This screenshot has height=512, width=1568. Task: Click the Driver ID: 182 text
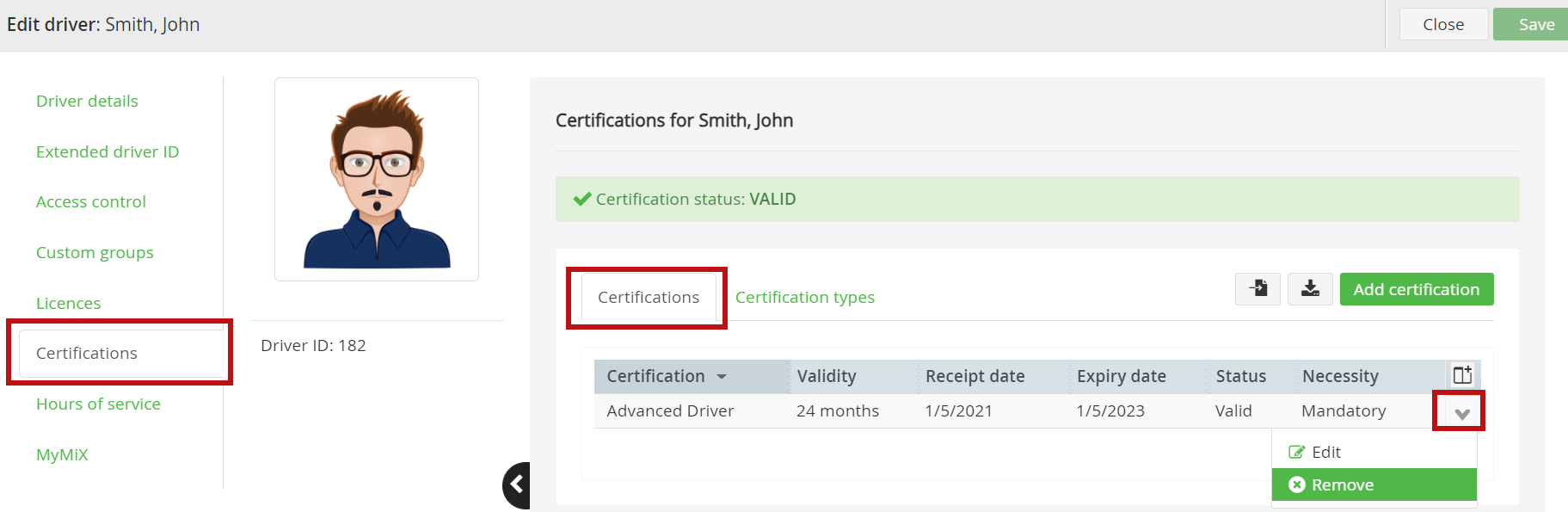(x=313, y=345)
